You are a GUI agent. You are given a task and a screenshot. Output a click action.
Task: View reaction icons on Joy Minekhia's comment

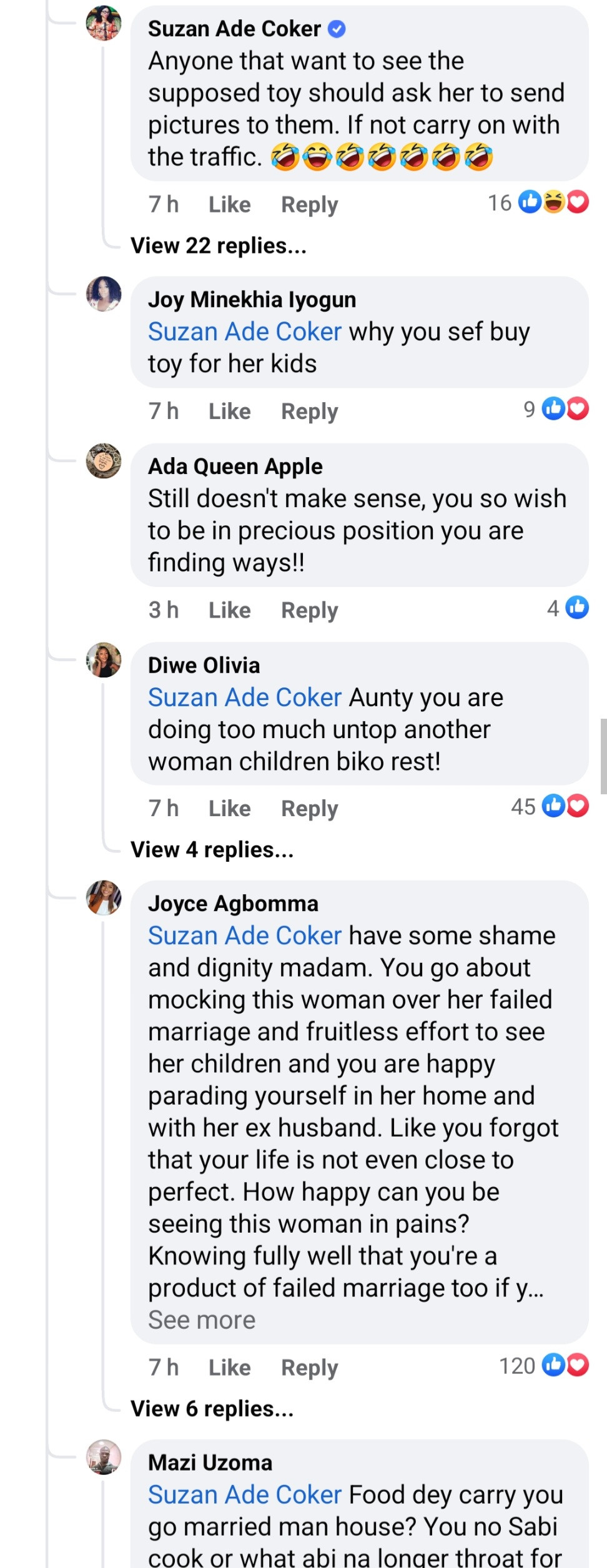(x=565, y=409)
